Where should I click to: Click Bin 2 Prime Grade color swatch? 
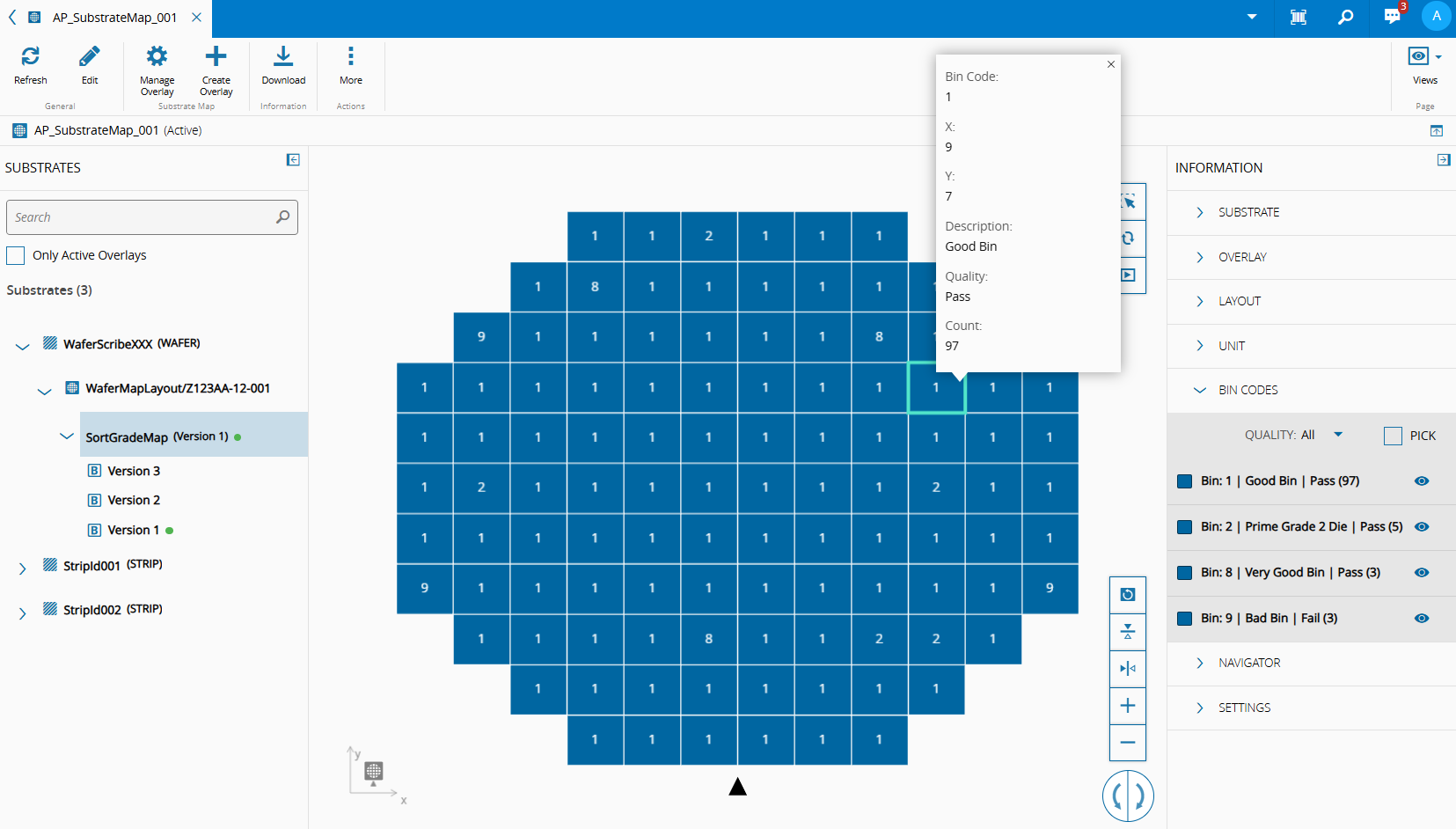pos(1184,527)
